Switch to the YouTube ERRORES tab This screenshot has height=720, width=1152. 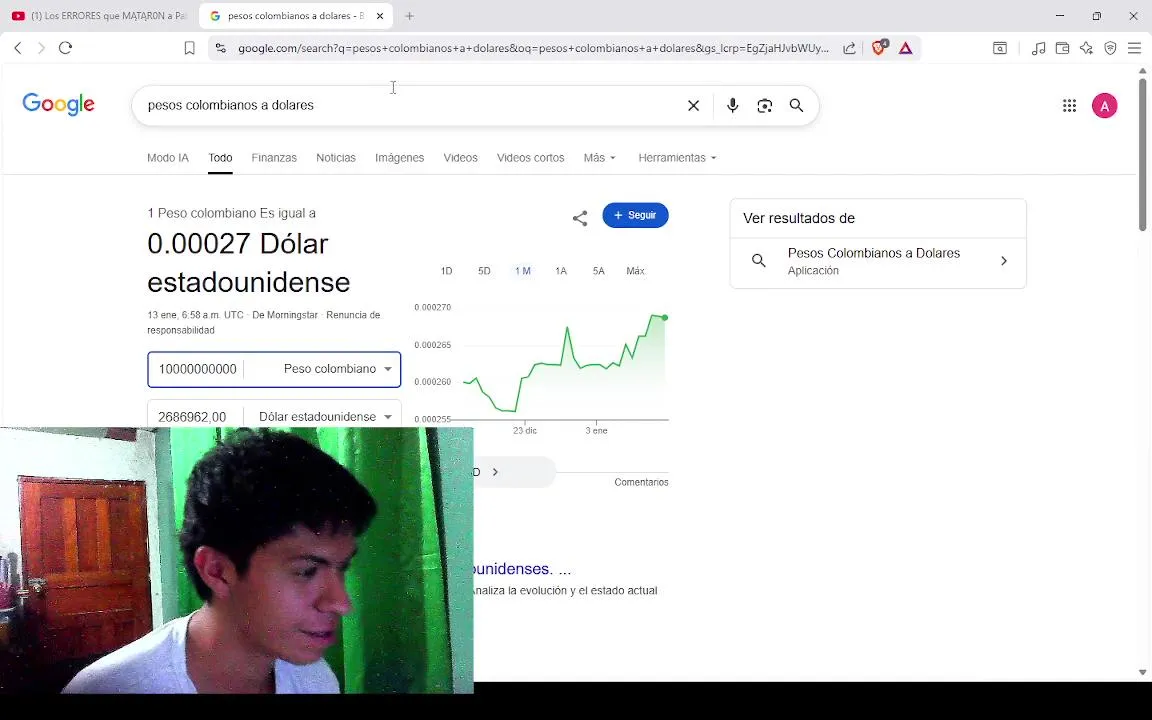[99, 15]
